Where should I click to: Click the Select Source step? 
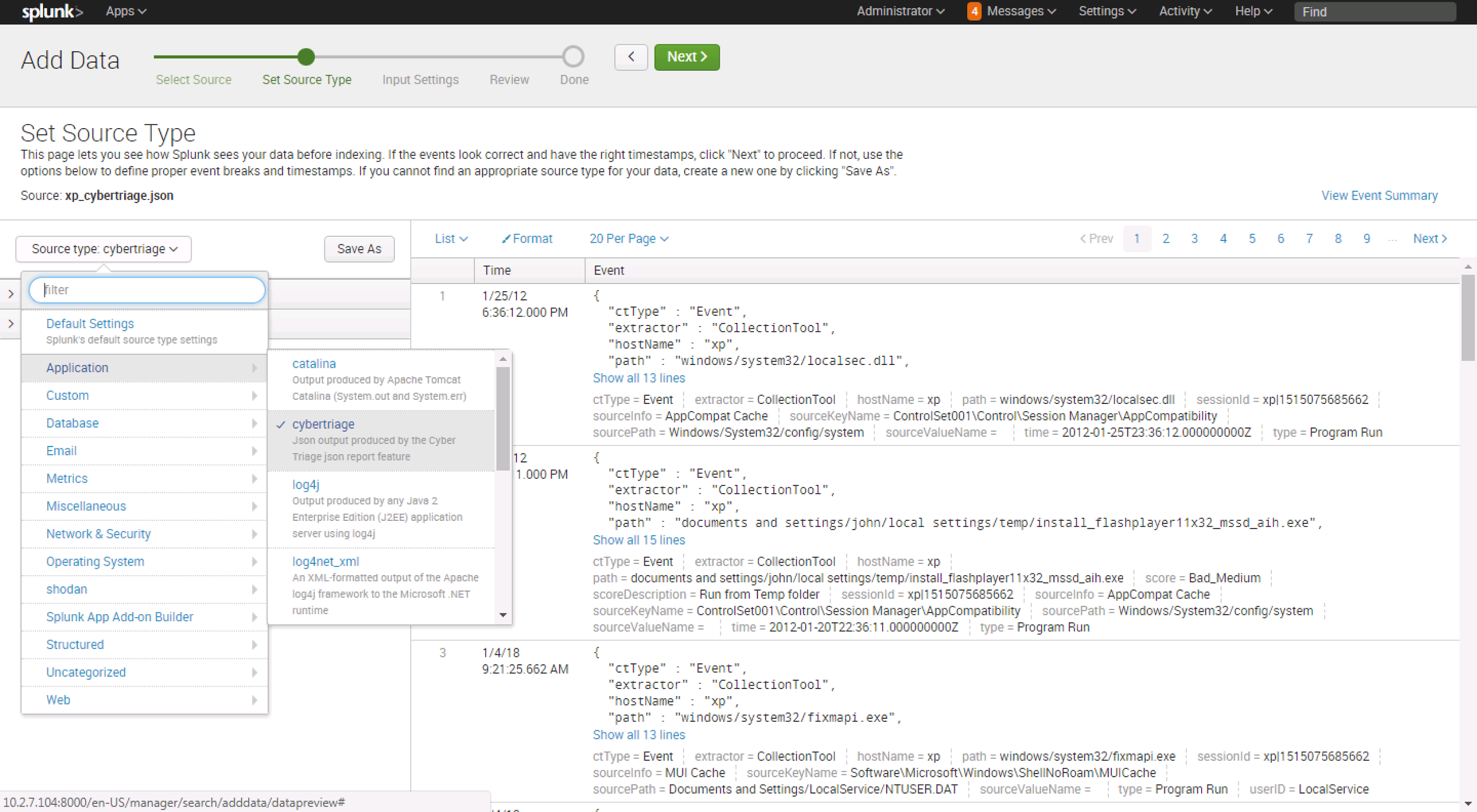[193, 80]
